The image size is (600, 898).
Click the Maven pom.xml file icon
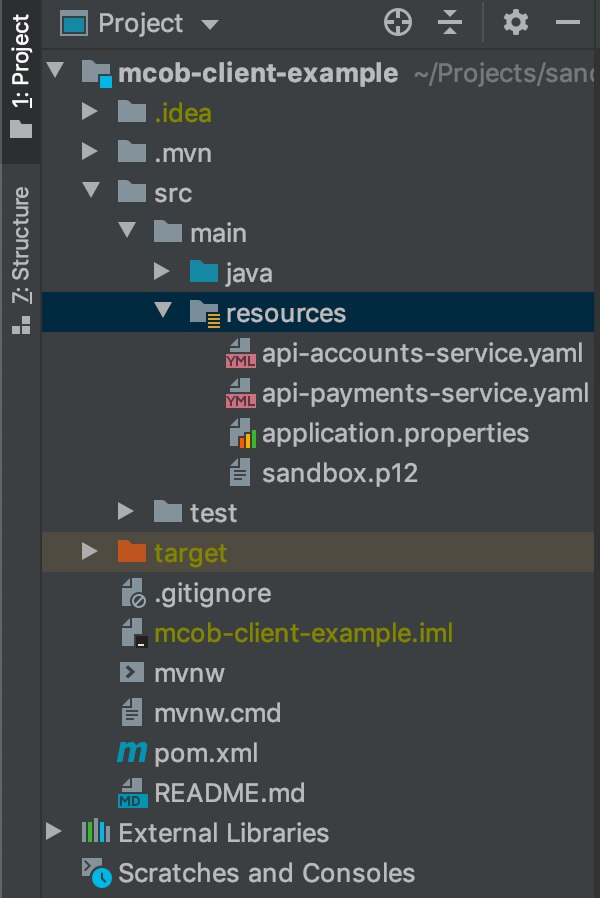tap(132, 753)
